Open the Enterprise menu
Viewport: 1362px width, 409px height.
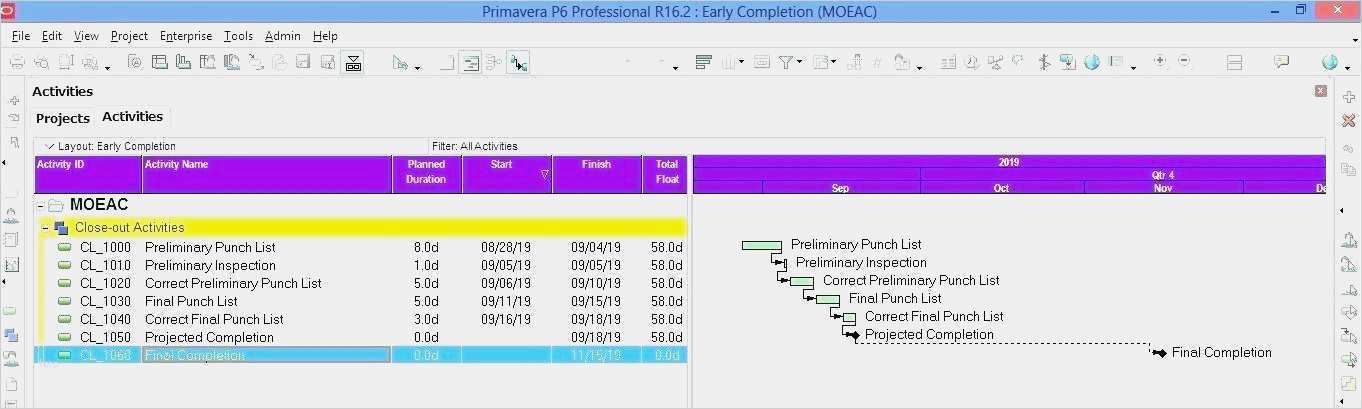click(x=185, y=36)
